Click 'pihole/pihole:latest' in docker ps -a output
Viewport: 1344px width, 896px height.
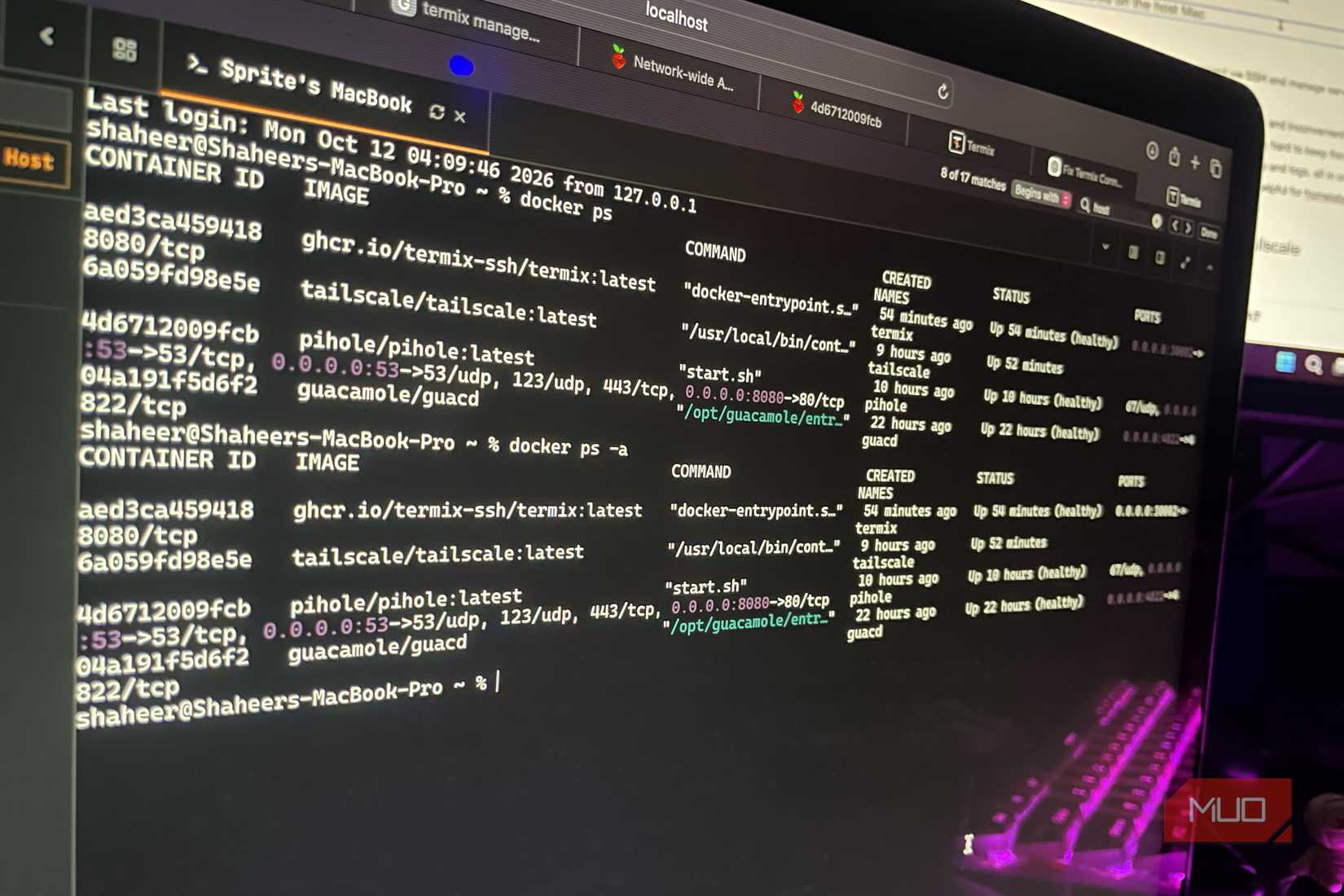[x=406, y=600]
